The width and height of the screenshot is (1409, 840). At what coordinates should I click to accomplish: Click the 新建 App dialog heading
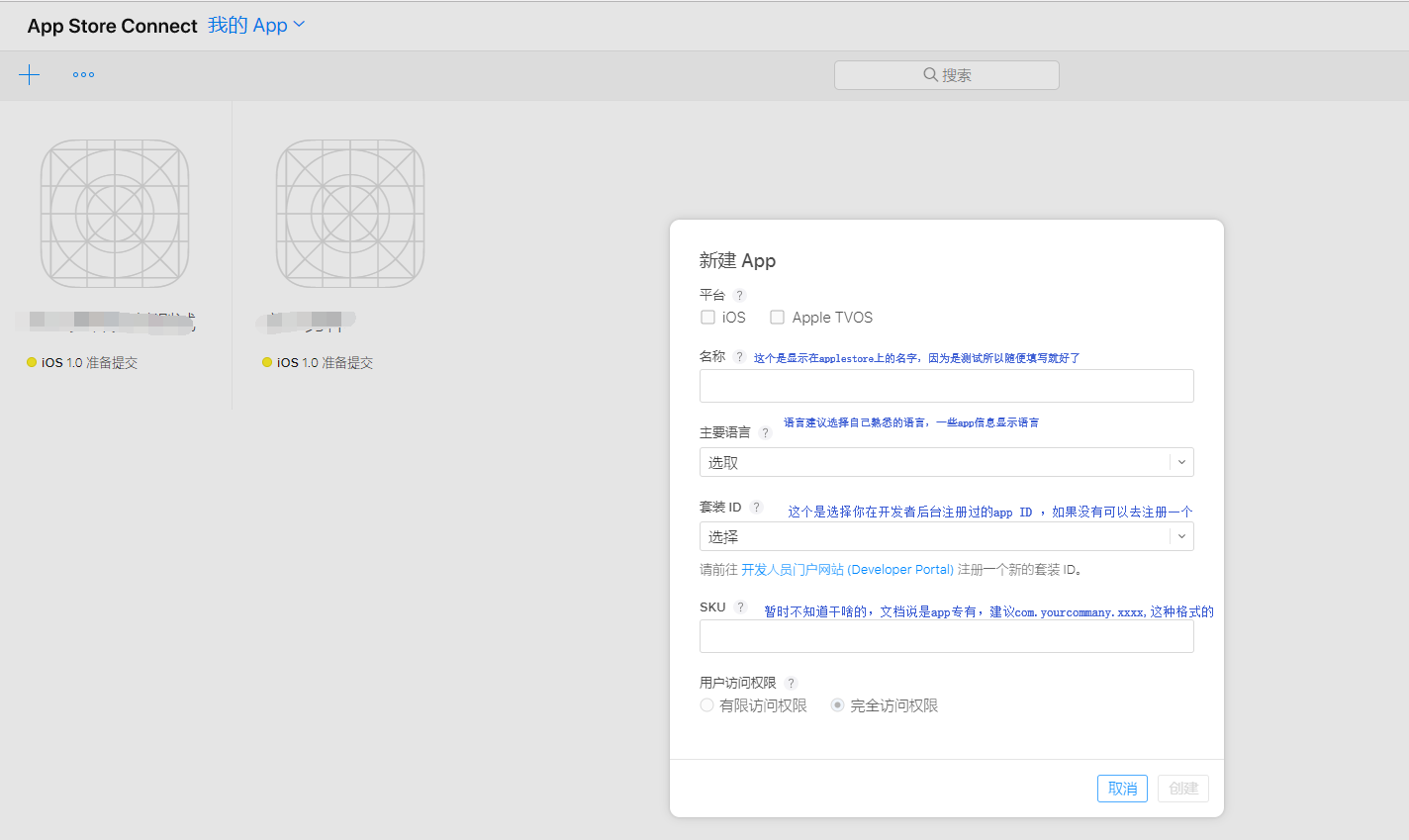click(737, 260)
